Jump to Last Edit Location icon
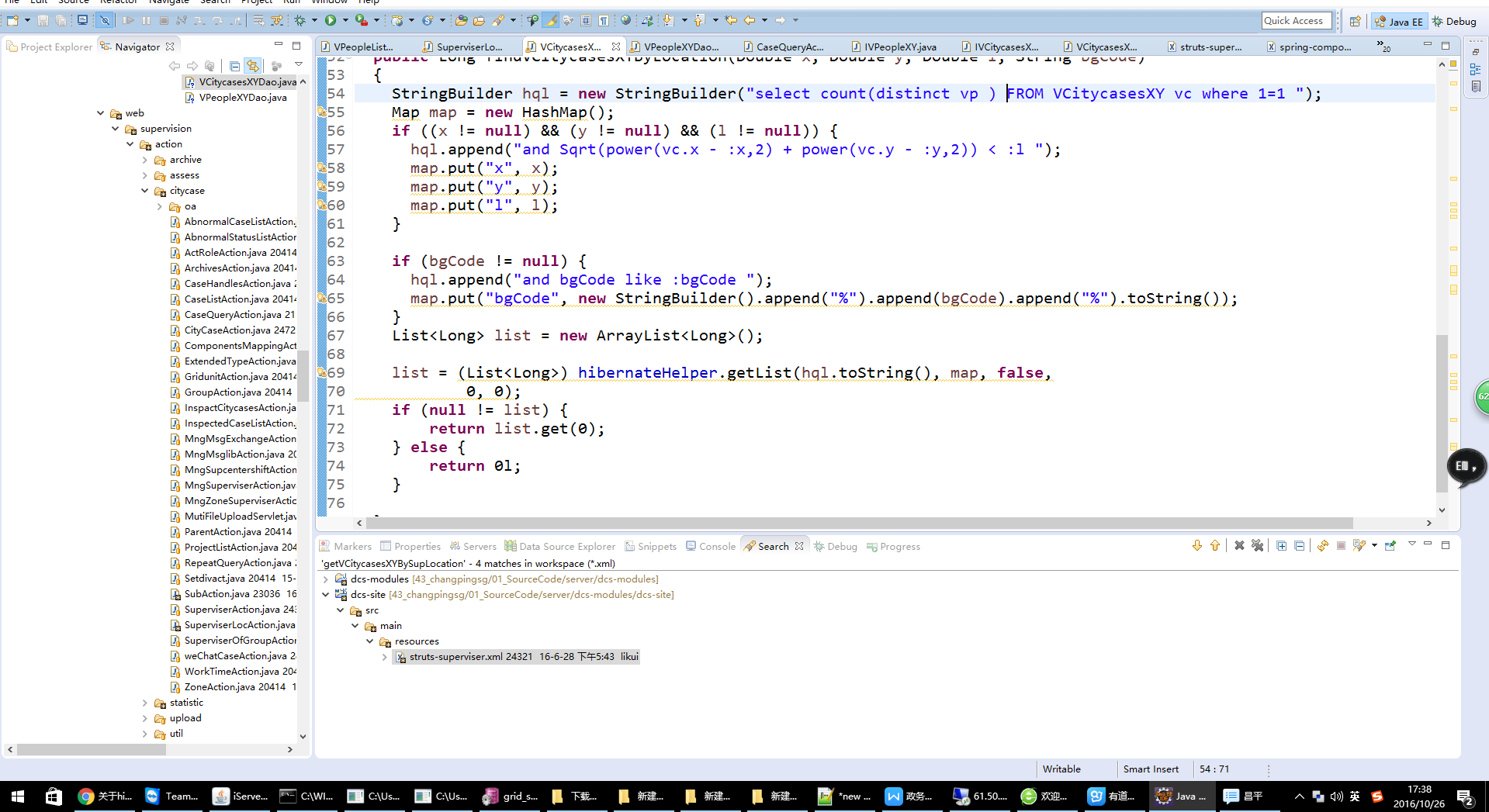This screenshot has height=812, width=1489. point(731,20)
